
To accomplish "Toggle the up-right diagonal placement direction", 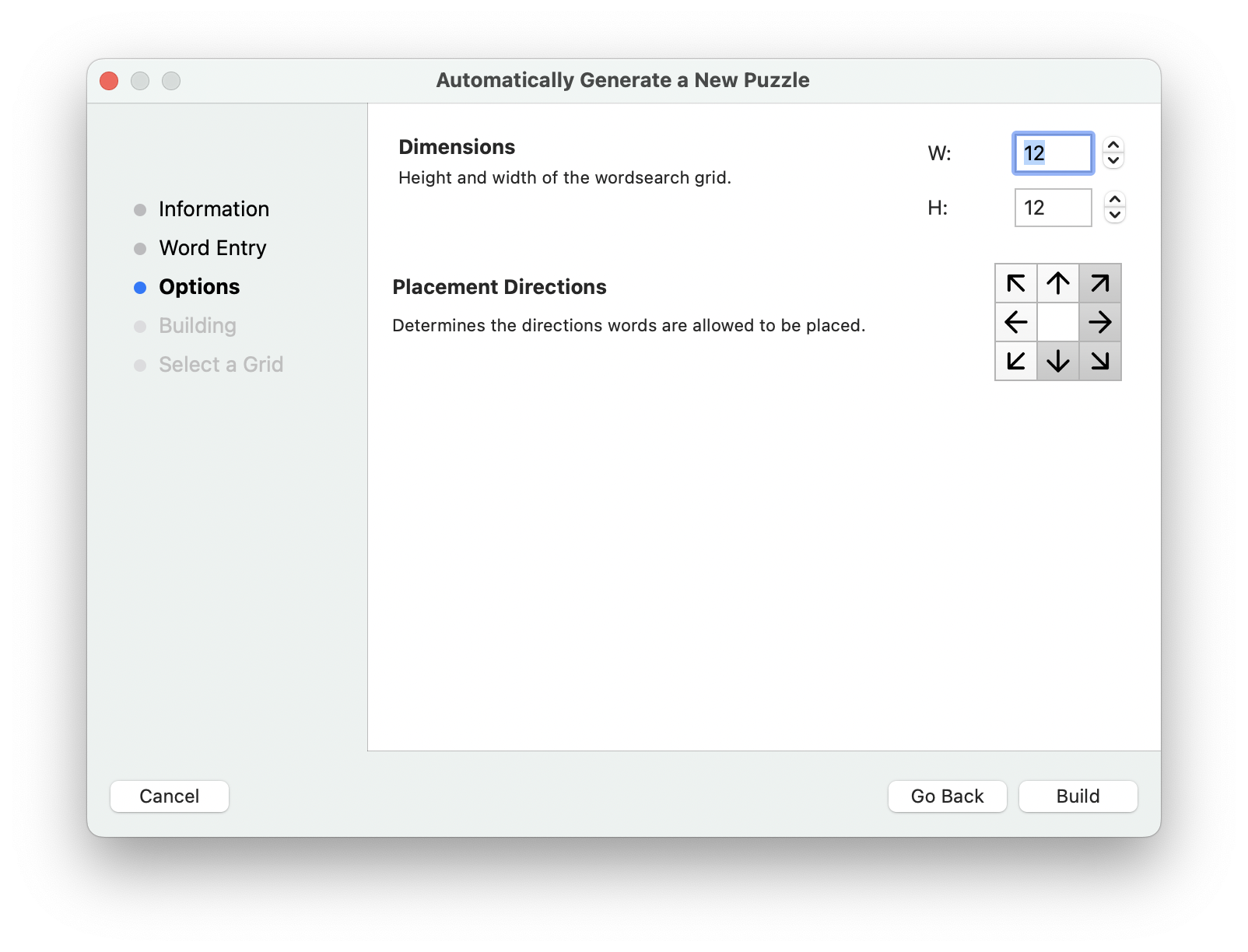I will pyautogui.click(x=1099, y=284).
